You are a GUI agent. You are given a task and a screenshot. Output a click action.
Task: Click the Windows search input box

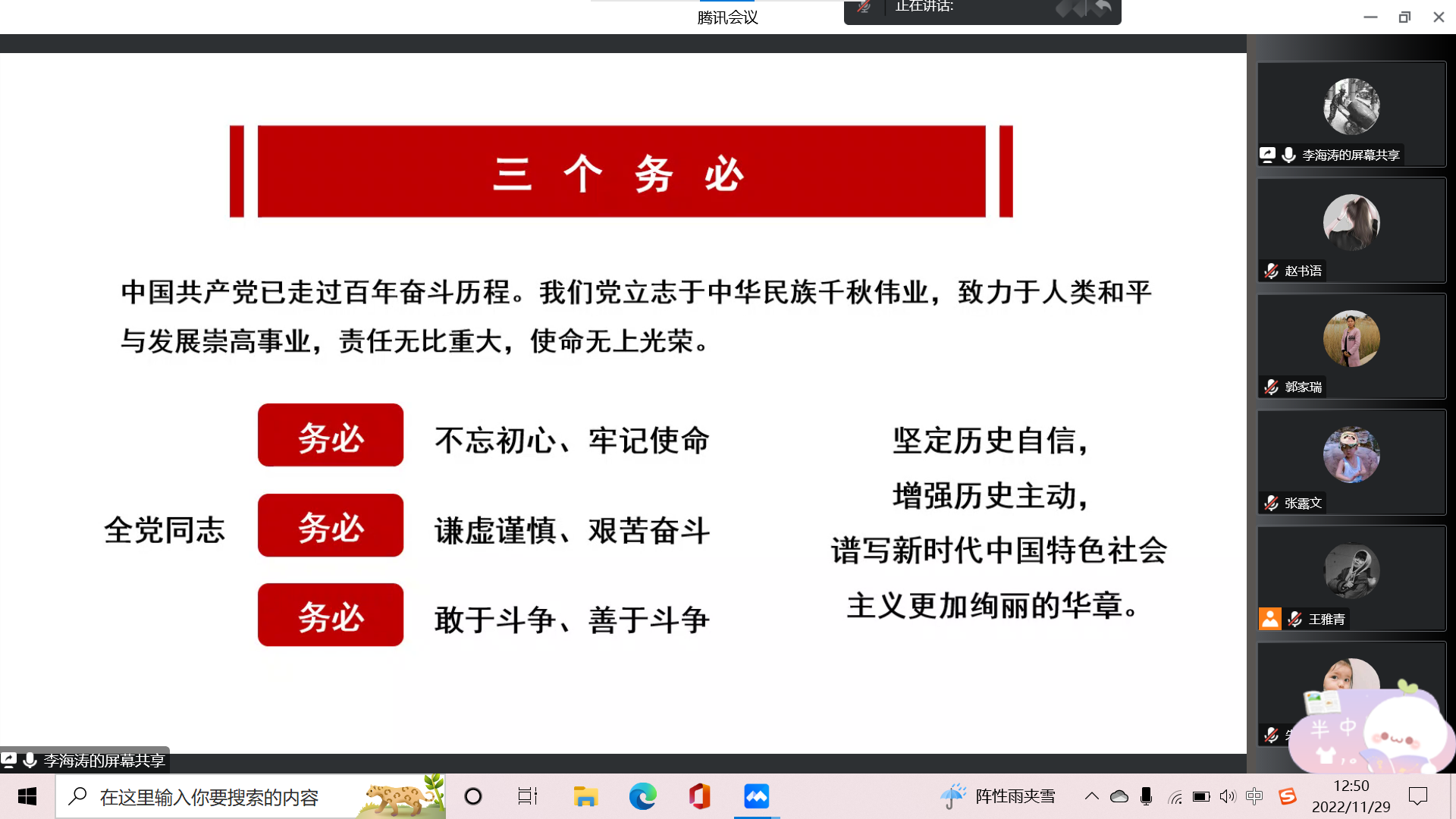point(209,797)
